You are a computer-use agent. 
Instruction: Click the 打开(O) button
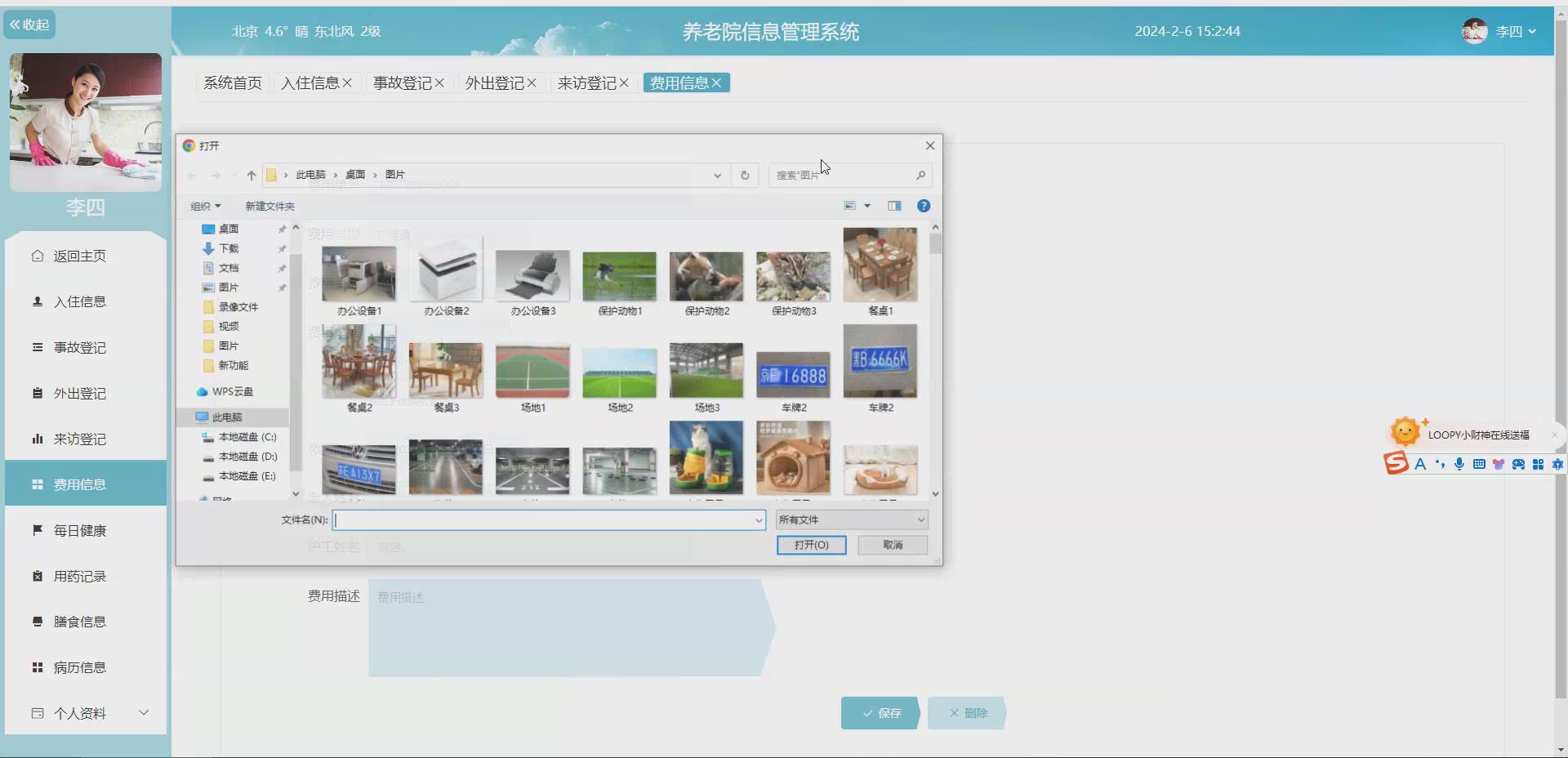(811, 545)
